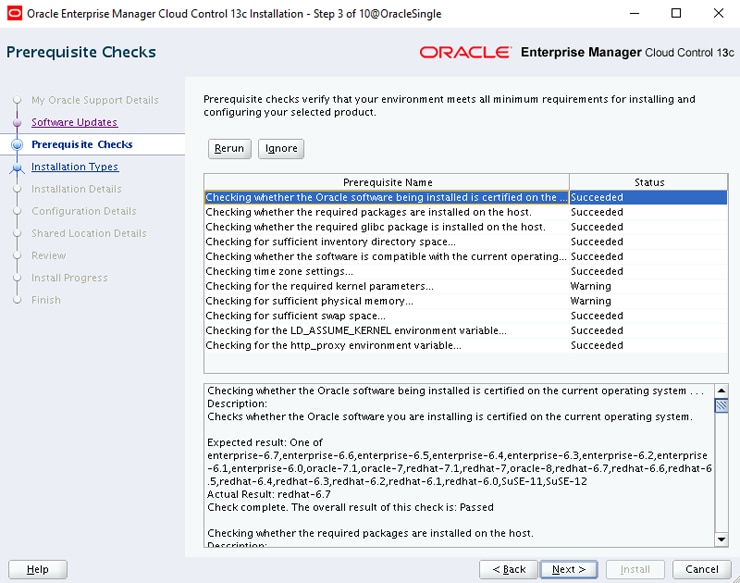This screenshot has height=583, width=740.
Task: Minimize the installer window
Action: pyautogui.click(x=635, y=13)
